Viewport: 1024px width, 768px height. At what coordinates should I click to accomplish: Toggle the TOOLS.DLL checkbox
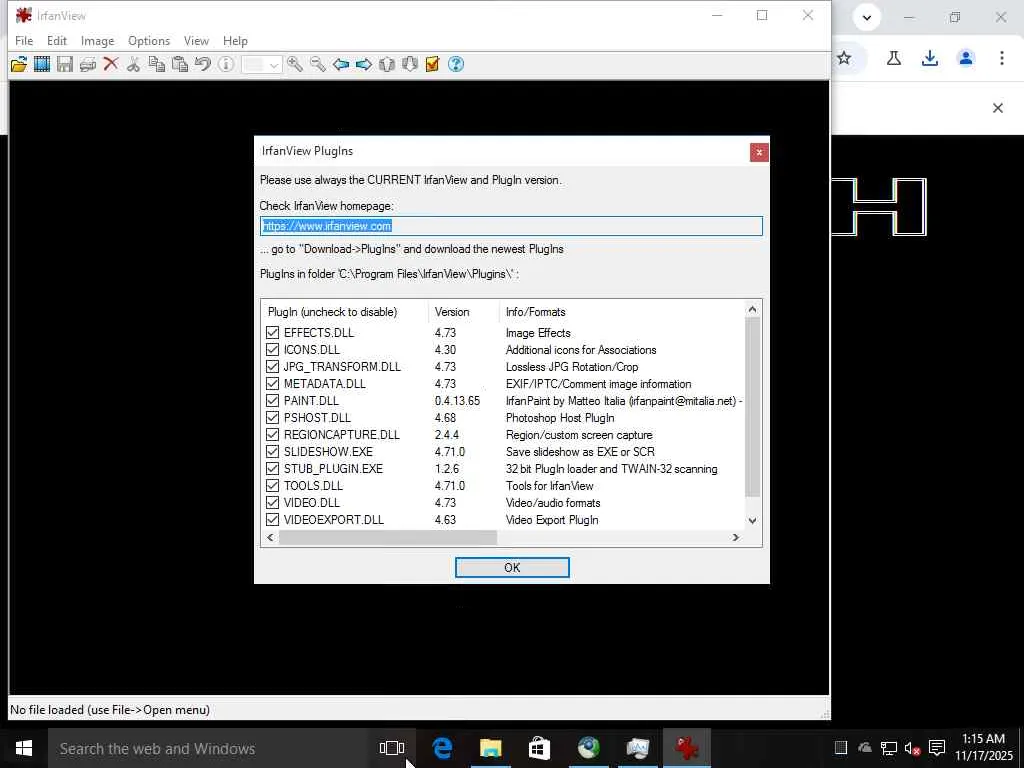[x=272, y=485]
